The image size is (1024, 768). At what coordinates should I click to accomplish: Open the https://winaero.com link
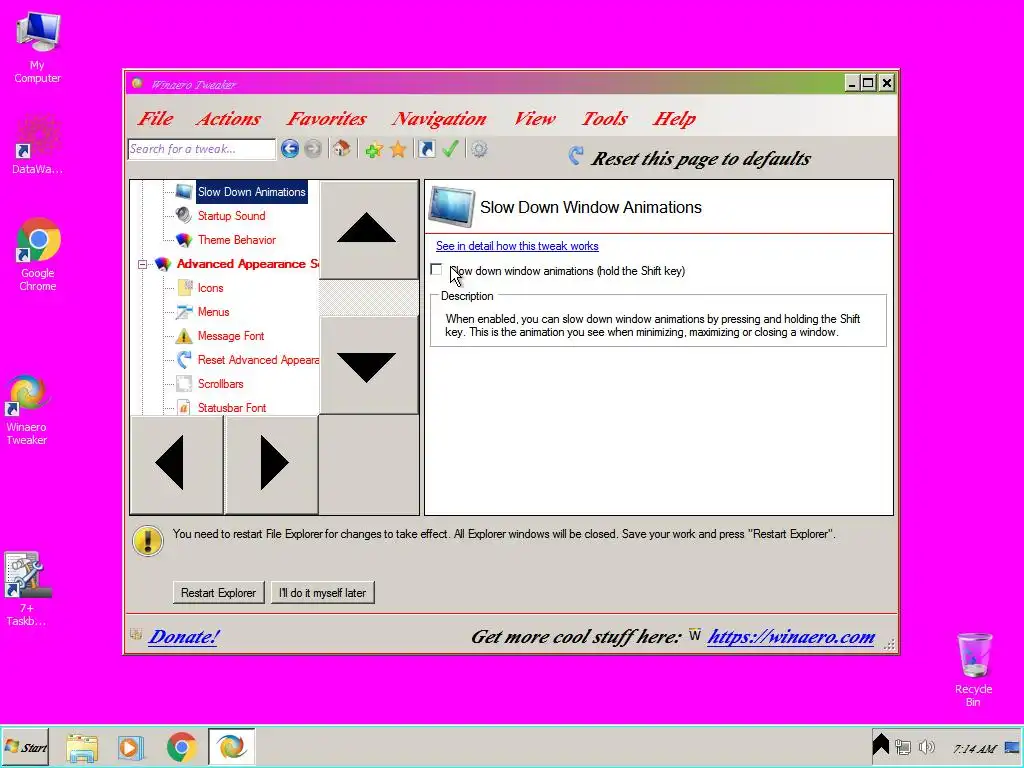click(791, 636)
